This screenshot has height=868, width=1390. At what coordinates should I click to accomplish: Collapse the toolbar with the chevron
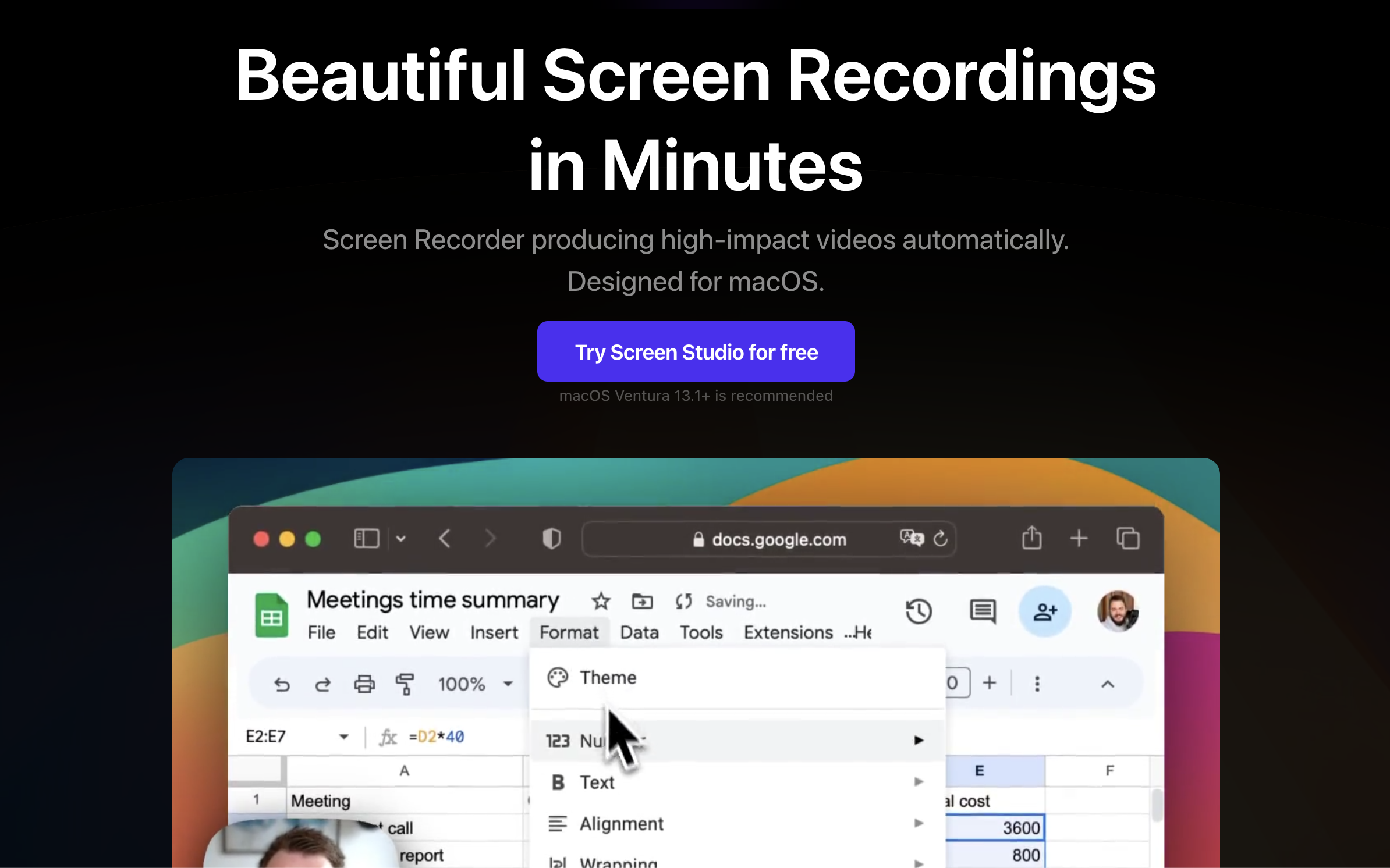tap(1107, 684)
